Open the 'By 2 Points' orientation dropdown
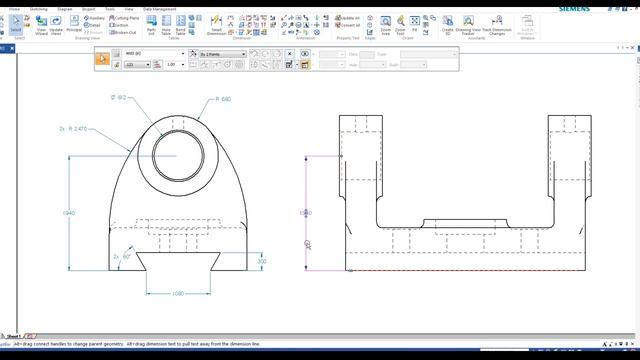This screenshot has height=360, width=640. point(223,54)
